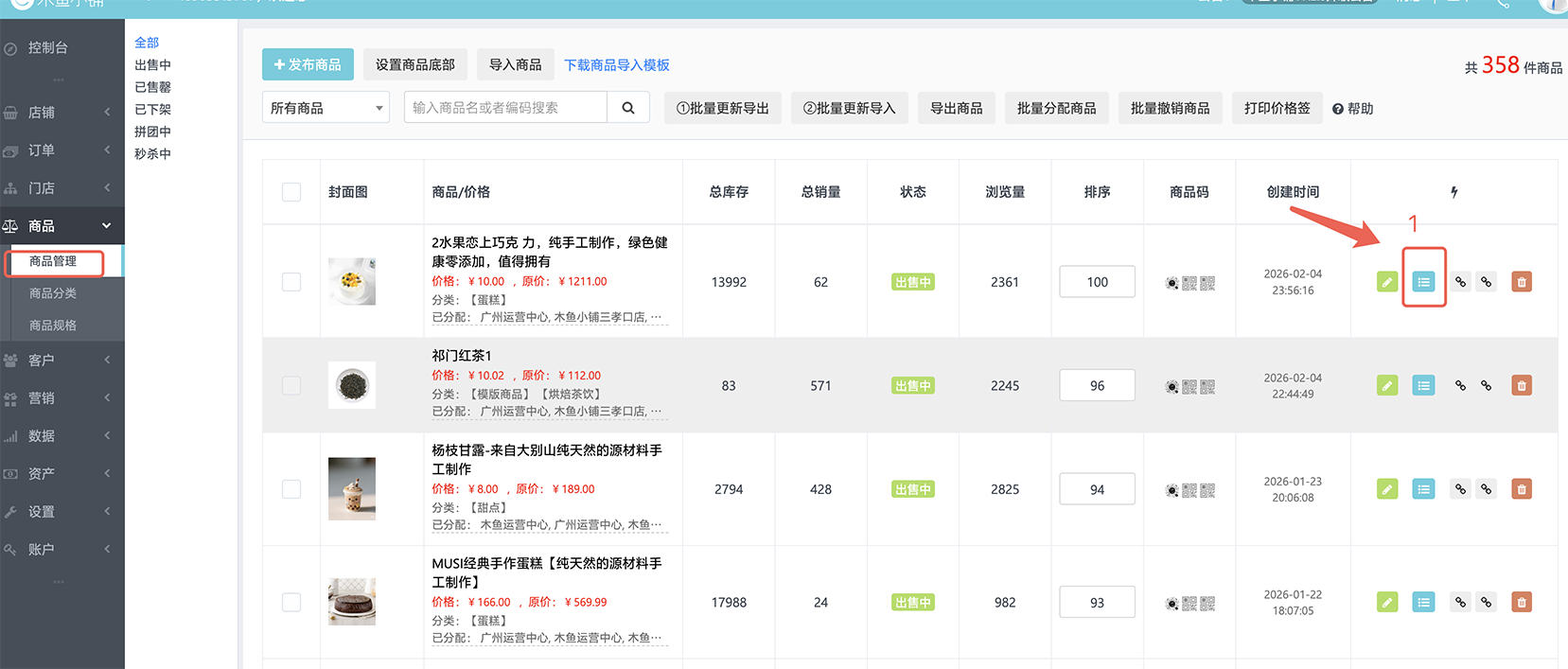Click red trash icon in first product row
The width and height of the screenshot is (1568, 669).
pyautogui.click(x=1521, y=282)
